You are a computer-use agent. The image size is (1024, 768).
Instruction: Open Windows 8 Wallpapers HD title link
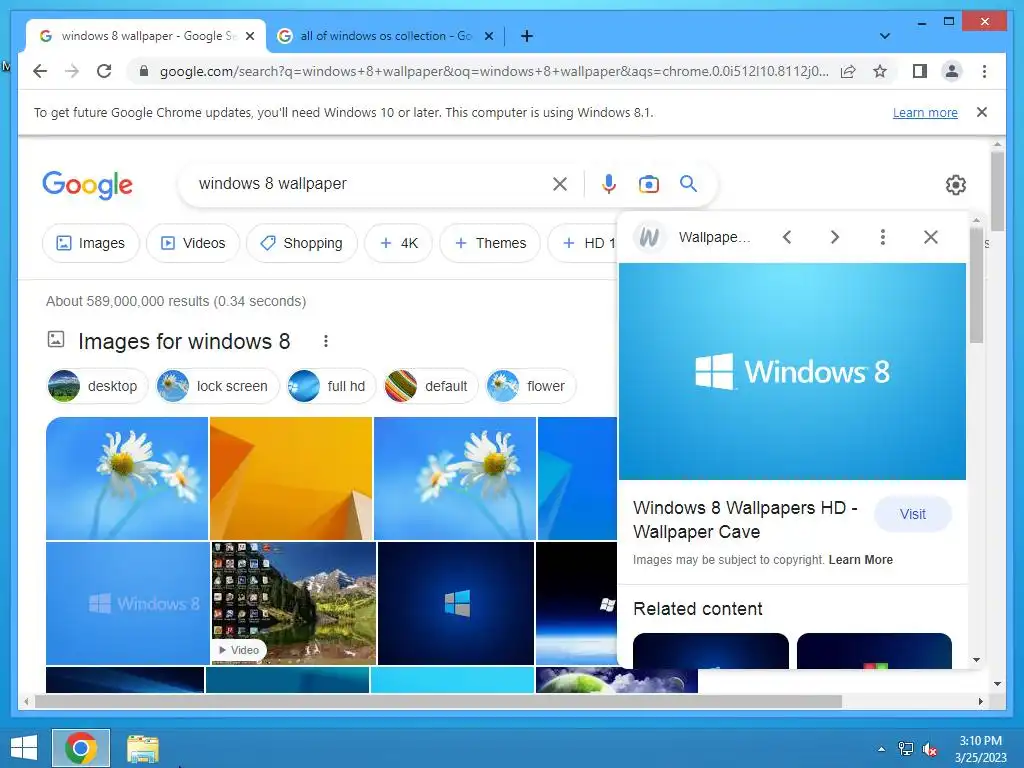[745, 520]
